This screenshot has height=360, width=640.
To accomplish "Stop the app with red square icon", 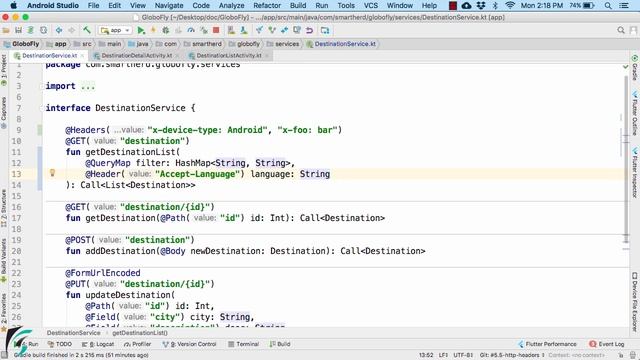I will tap(216, 30).
